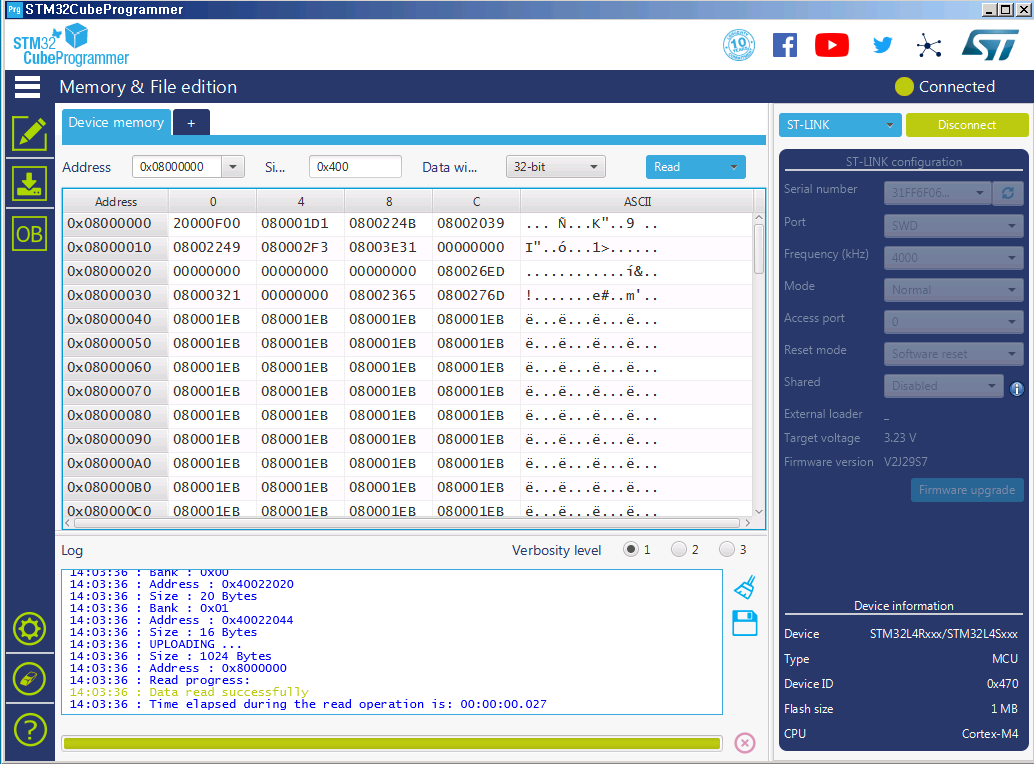Open the Facebook icon
The width and height of the screenshot is (1034, 764).
(785, 45)
